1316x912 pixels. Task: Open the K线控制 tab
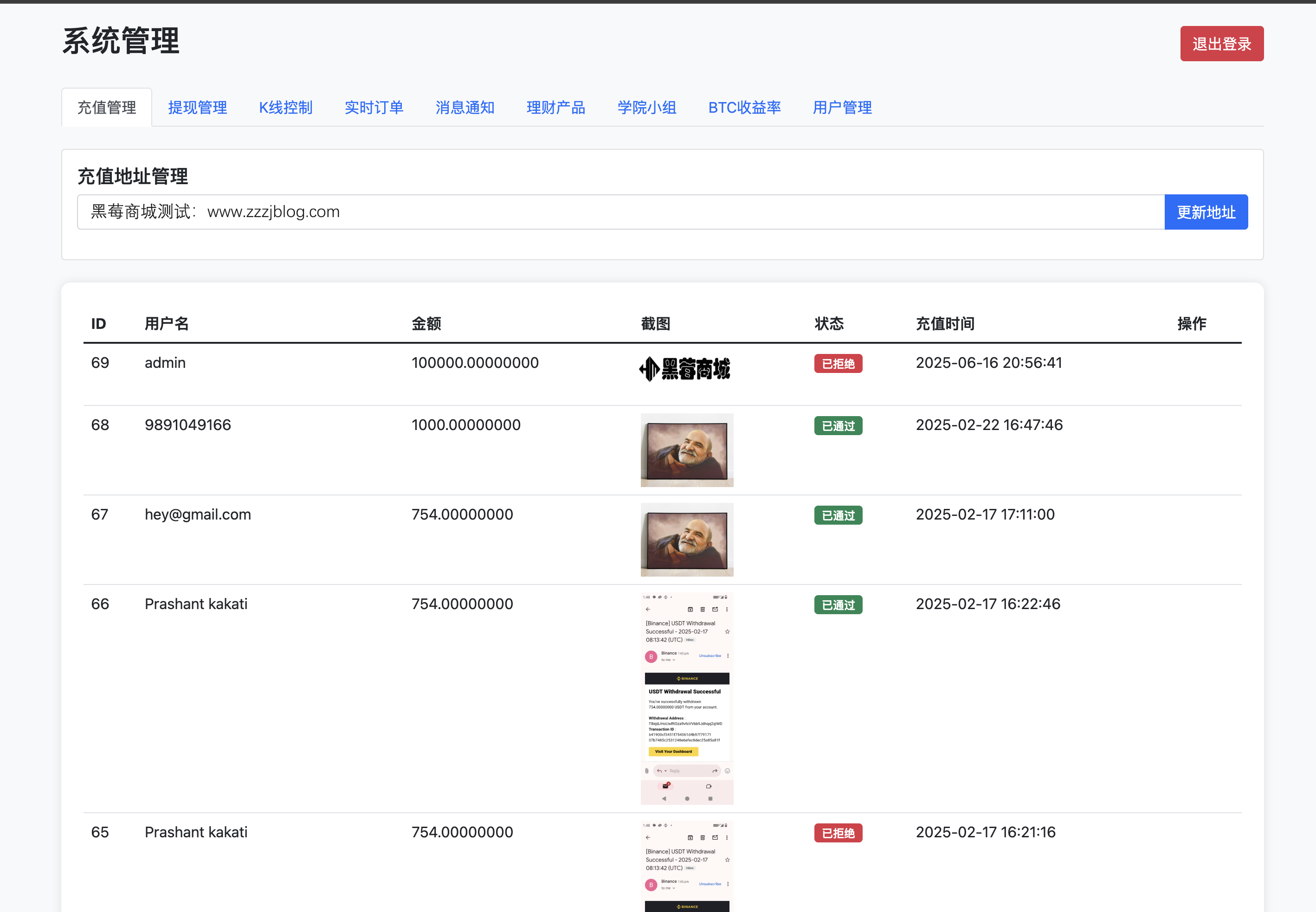pos(285,108)
